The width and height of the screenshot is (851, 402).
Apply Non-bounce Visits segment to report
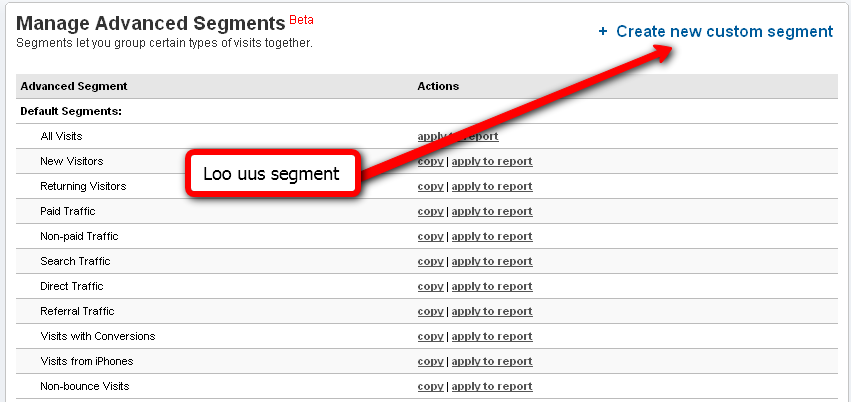tap(492, 386)
